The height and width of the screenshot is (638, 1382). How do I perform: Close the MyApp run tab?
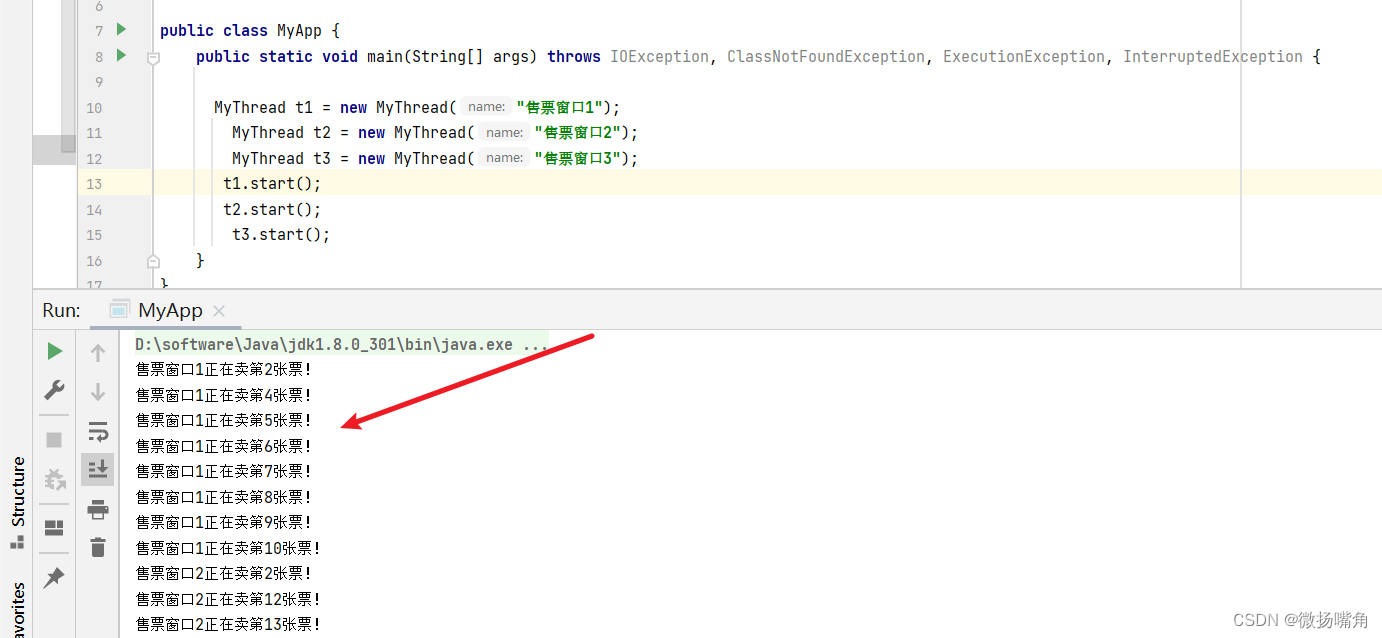(220, 311)
